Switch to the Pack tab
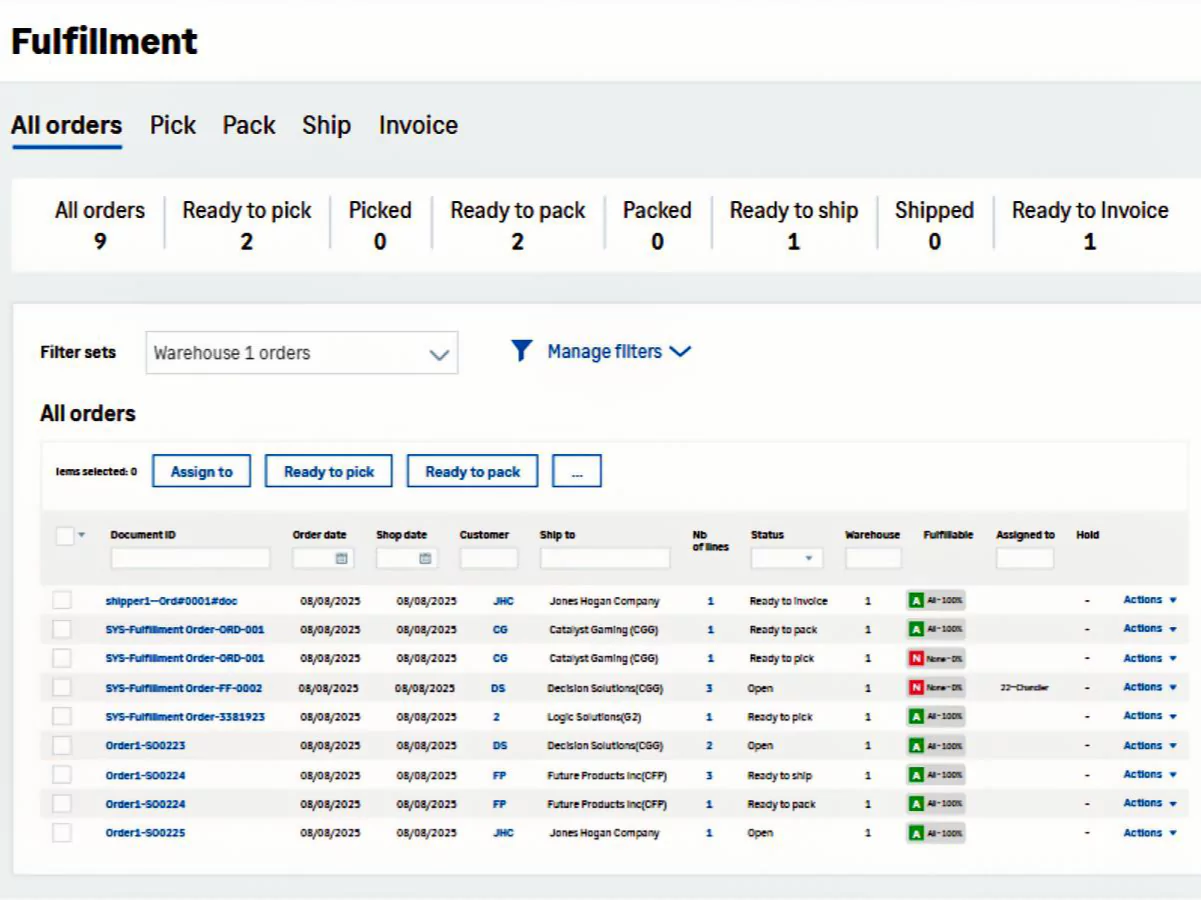This screenshot has width=1201, height=900. click(249, 126)
